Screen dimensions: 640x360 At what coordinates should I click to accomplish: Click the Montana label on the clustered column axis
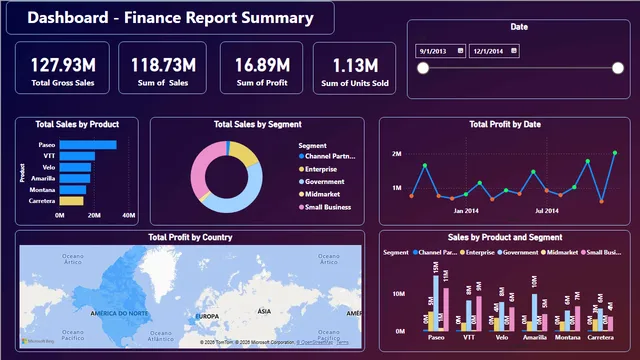pyautogui.click(x=567, y=338)
